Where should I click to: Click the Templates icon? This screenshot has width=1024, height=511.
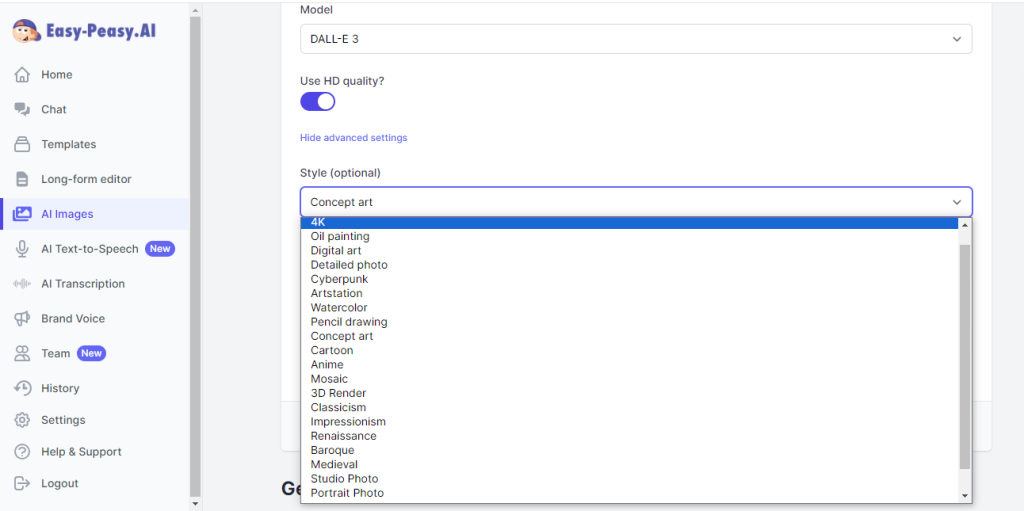22,144
